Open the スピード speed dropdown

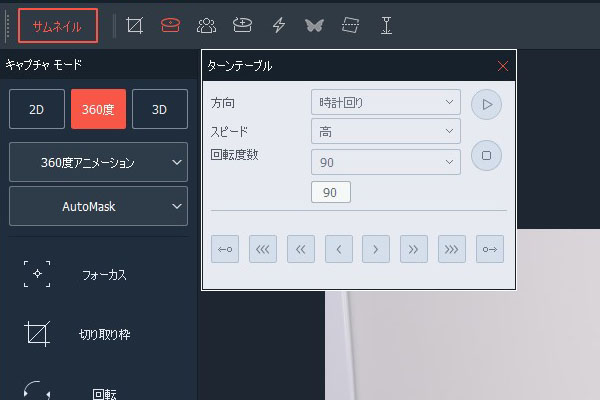coord(385,131)
